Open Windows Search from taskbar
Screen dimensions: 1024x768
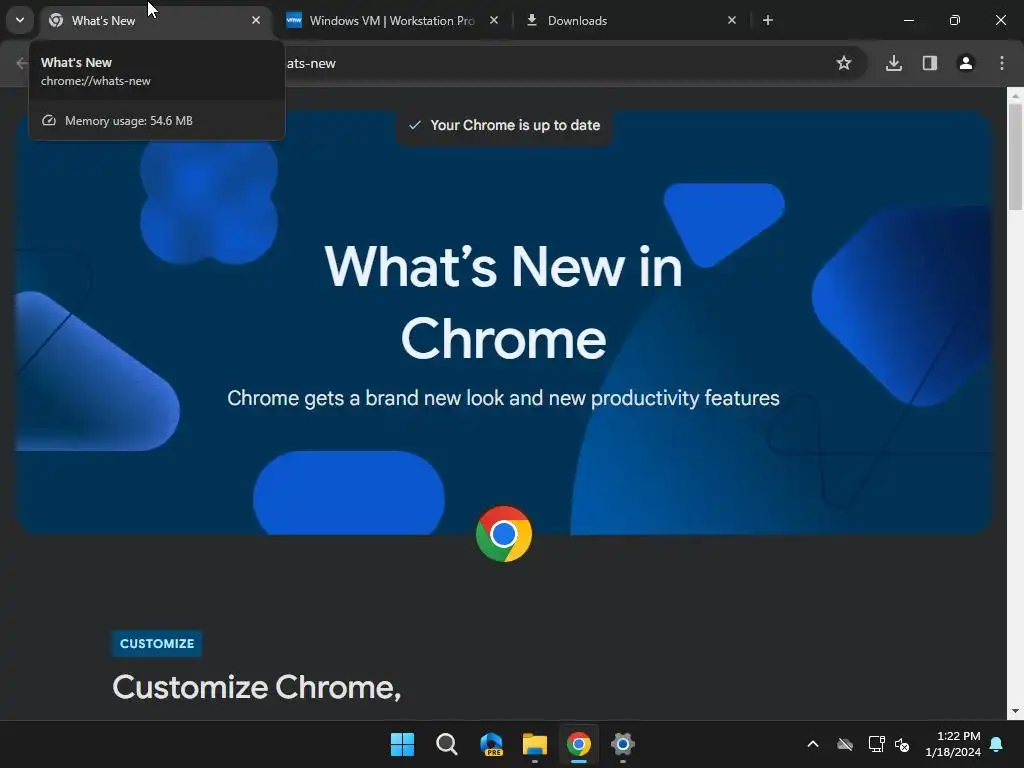click(x=447, y=744)
